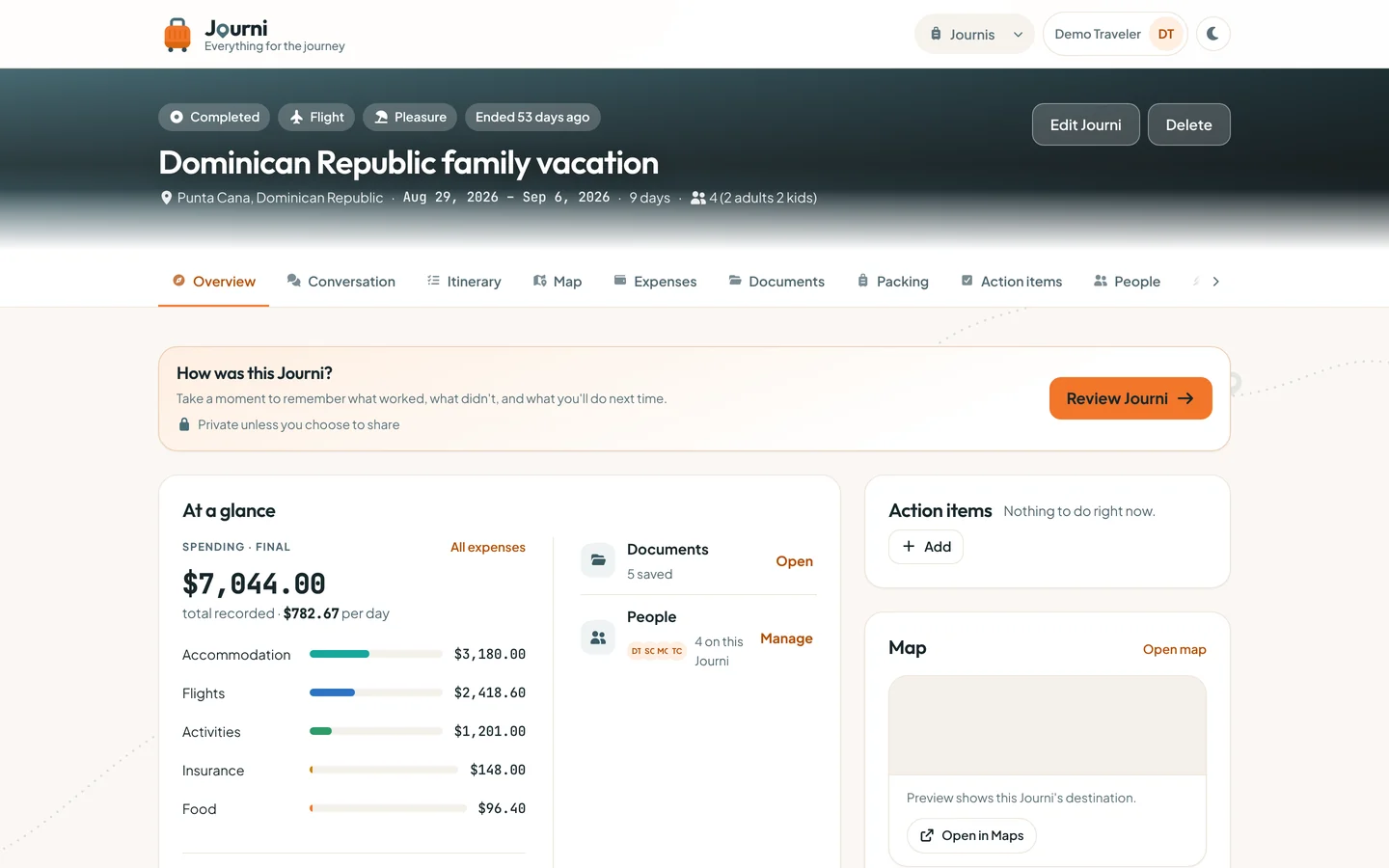1389x868 pixels.
Task: Open Demo Traveler account menu
Action: [1115, 34]
